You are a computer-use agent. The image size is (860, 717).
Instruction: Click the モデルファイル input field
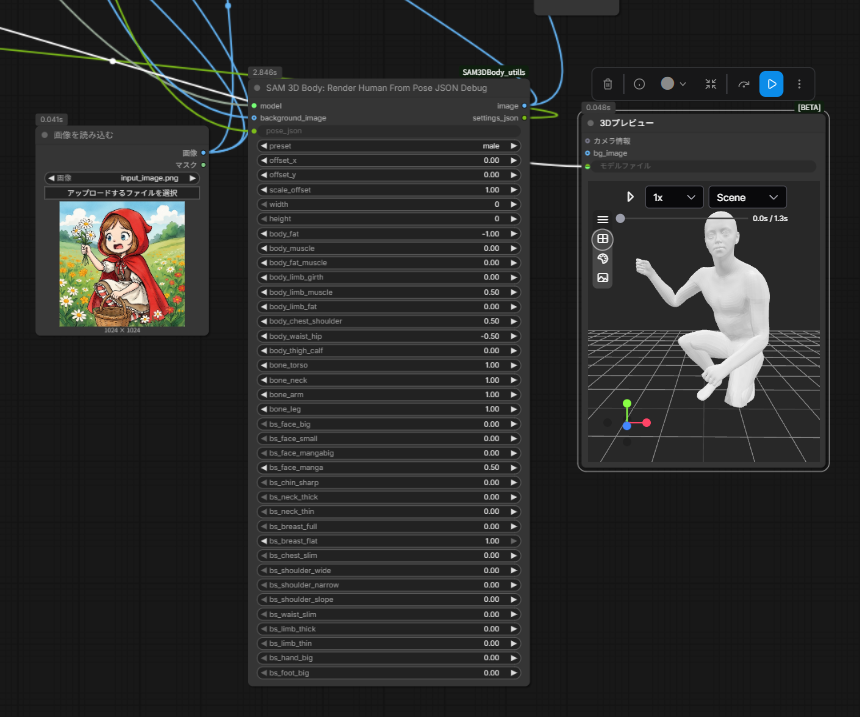coord(704,166)
